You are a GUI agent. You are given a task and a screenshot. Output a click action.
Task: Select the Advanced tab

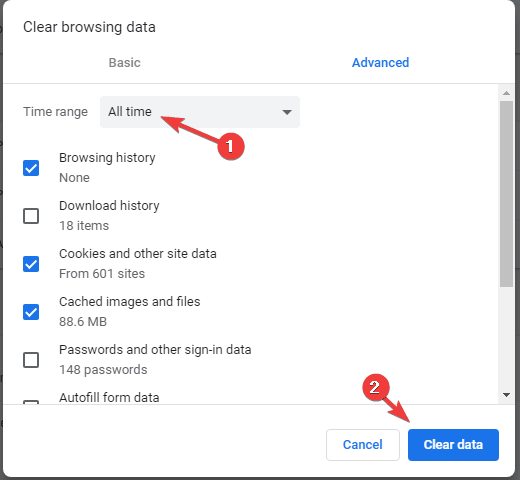(380, 63)
